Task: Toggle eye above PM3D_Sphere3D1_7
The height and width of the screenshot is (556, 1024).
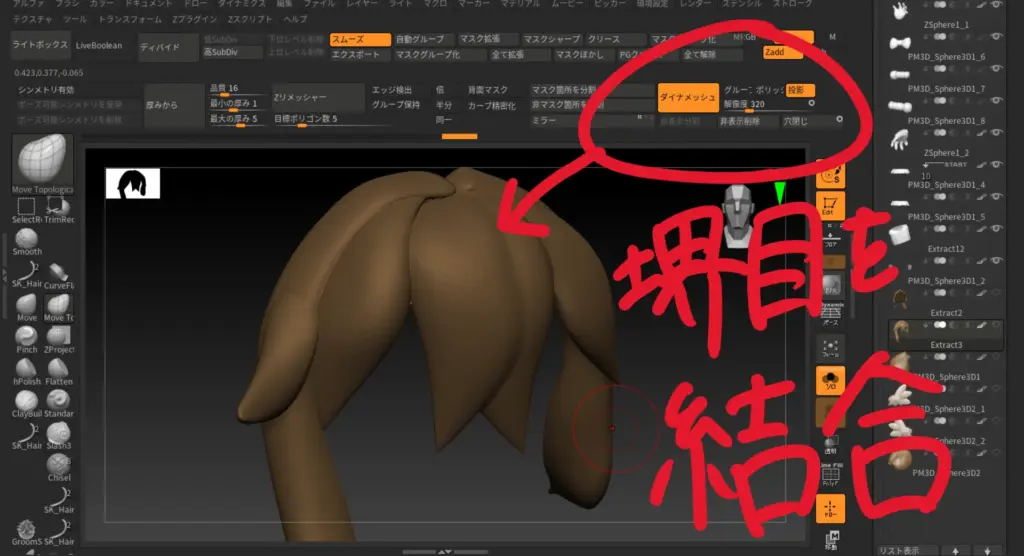Action: click(x=996, y=69)
